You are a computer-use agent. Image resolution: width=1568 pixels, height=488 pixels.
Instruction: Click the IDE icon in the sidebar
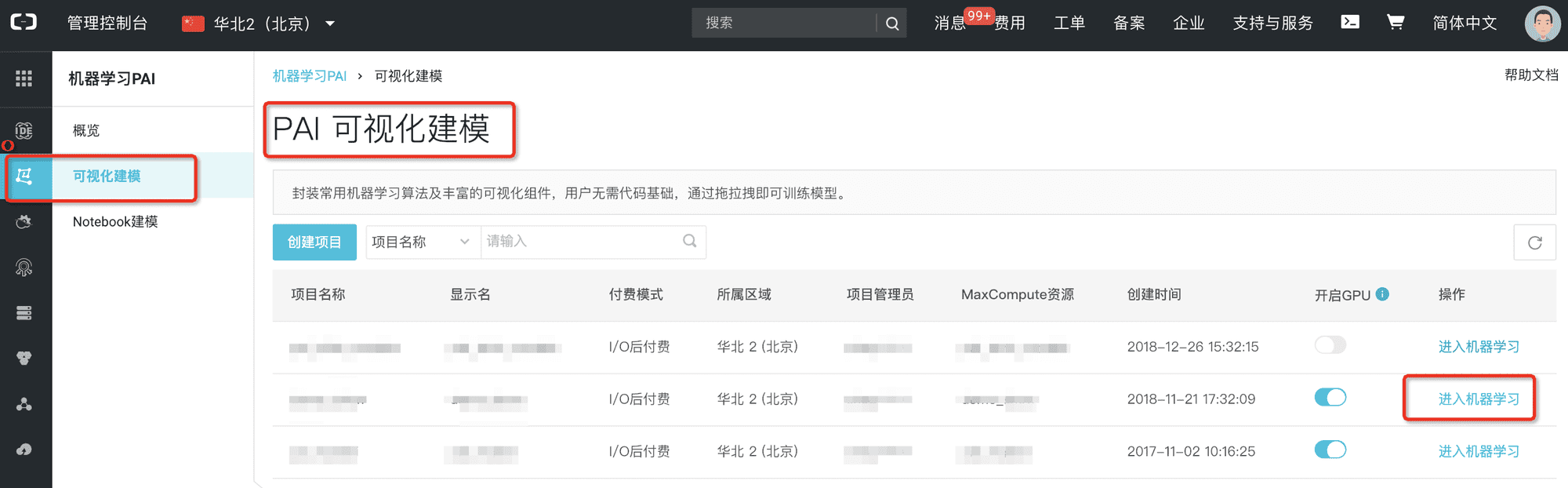point(24,130)
